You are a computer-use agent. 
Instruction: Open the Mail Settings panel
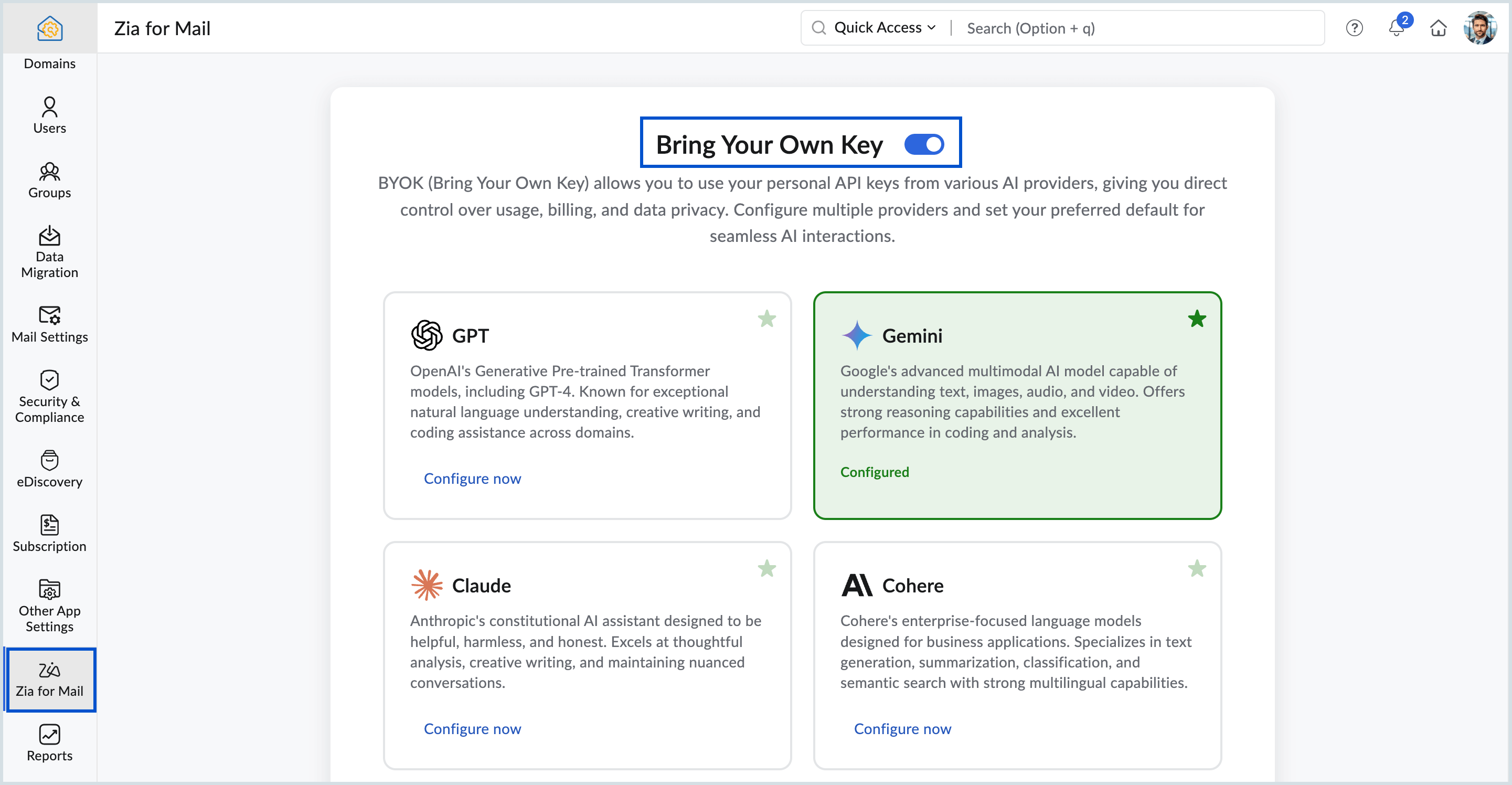[x=49, y=325]
